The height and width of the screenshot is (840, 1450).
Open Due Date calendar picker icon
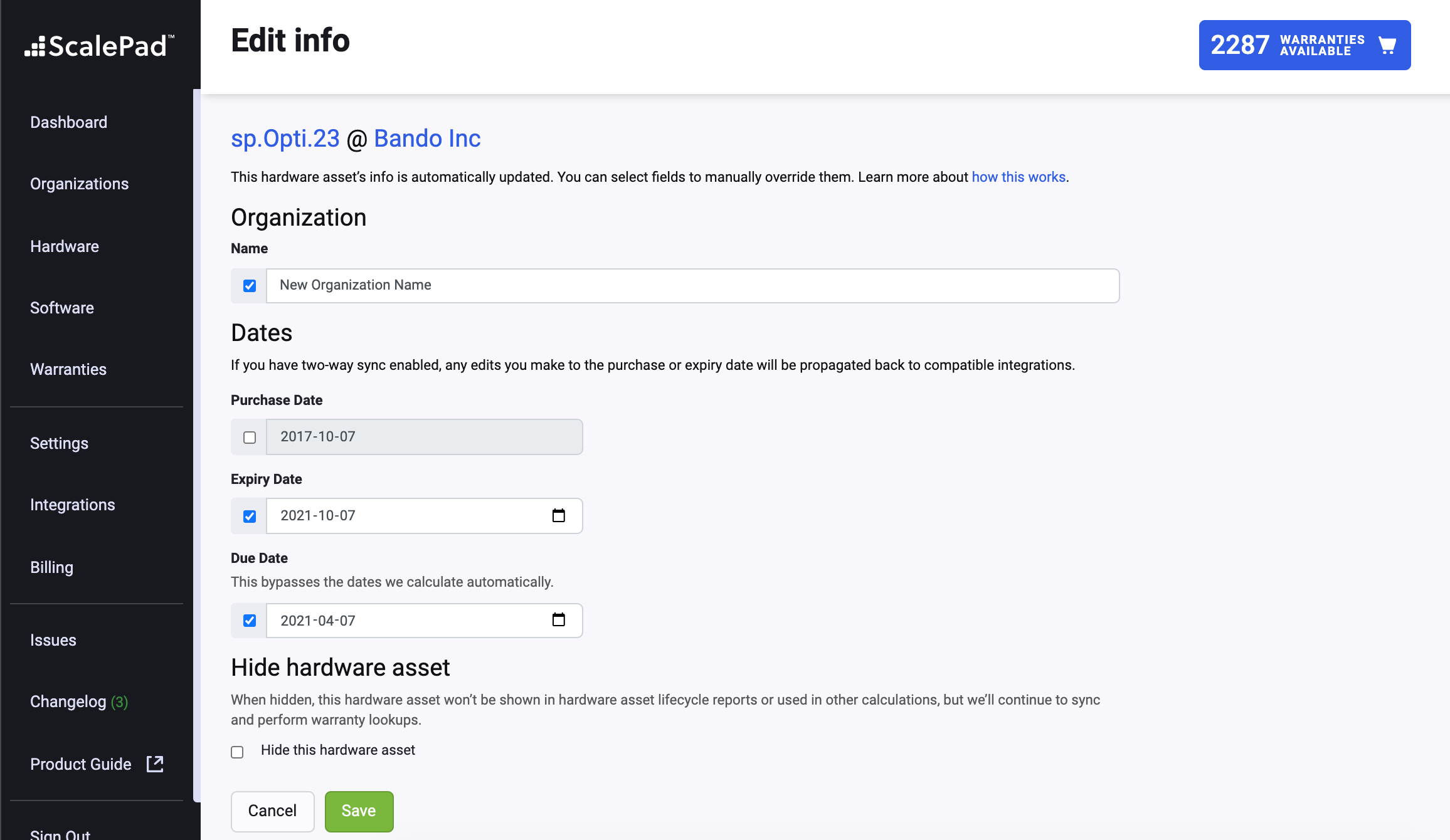[x=558, y=620]
